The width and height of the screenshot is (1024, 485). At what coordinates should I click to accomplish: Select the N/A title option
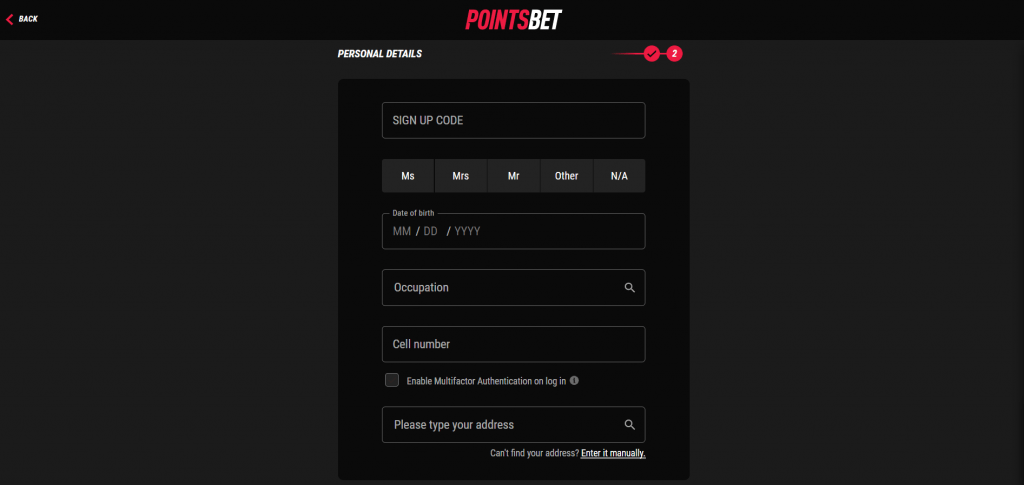coord(619,176)
